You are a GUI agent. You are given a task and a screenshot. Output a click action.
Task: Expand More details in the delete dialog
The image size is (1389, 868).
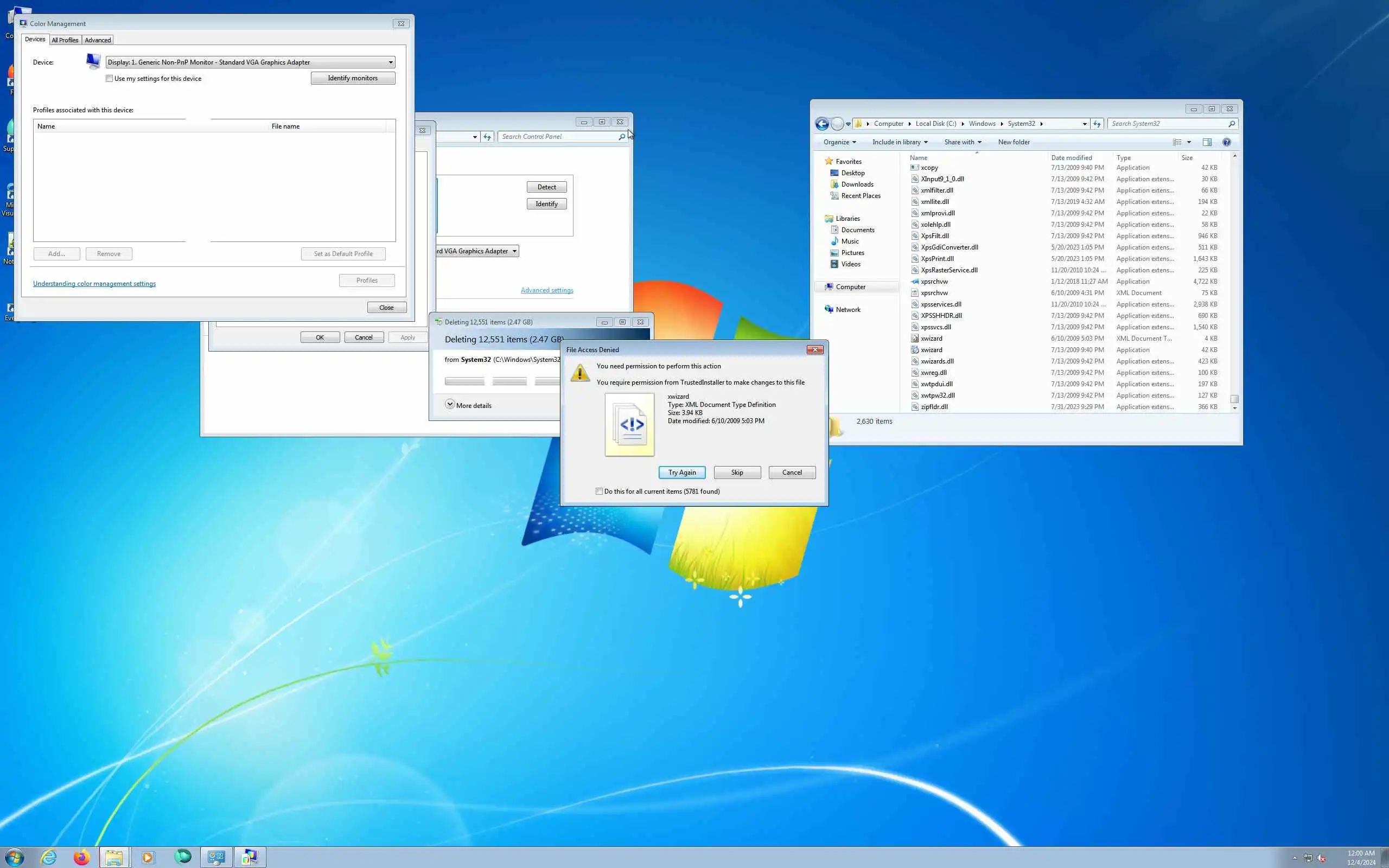[450, 405]
